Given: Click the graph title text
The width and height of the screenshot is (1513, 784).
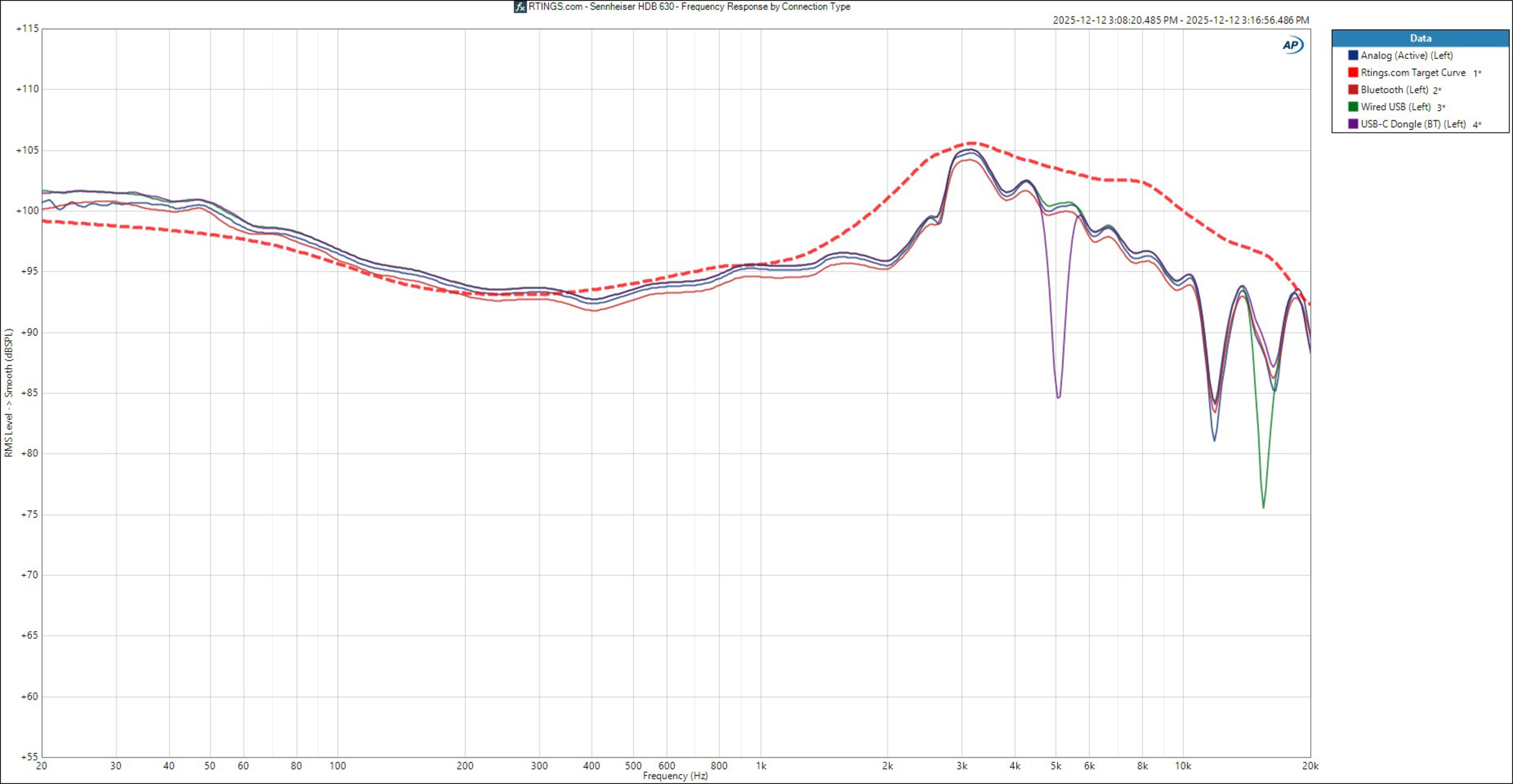Looking at the screenshot, I should tap(689, 7).
